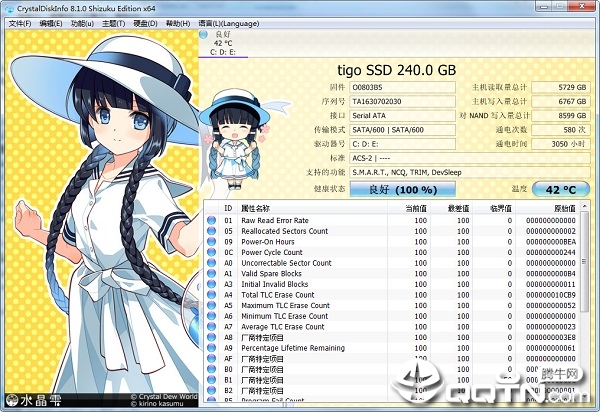Click status icon for Initial Invalid Blocks

211,284
